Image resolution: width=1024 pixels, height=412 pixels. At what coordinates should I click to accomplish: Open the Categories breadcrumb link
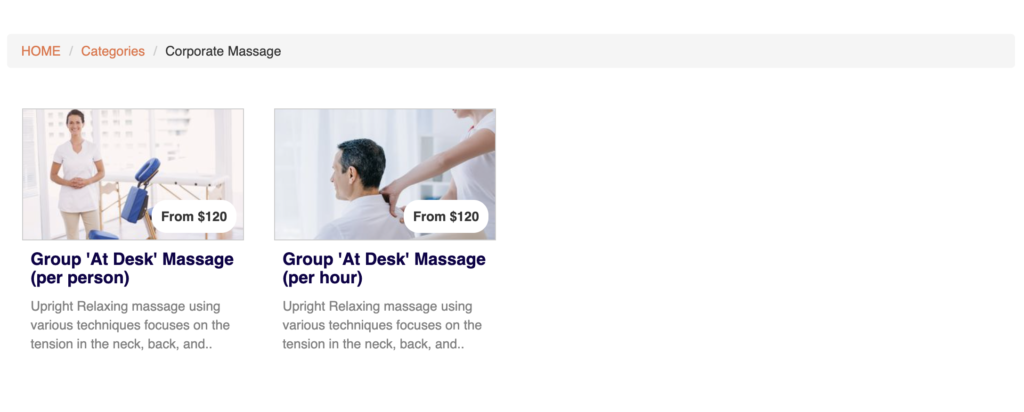pyautogui.click(x=113, y=51)
